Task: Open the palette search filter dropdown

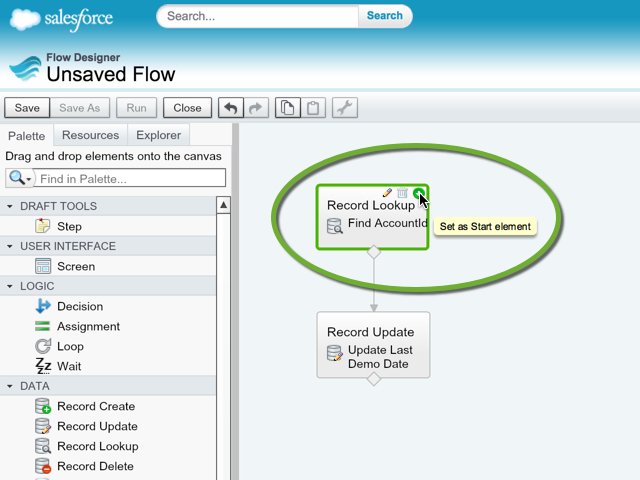Action: click(x=20, y=178)
